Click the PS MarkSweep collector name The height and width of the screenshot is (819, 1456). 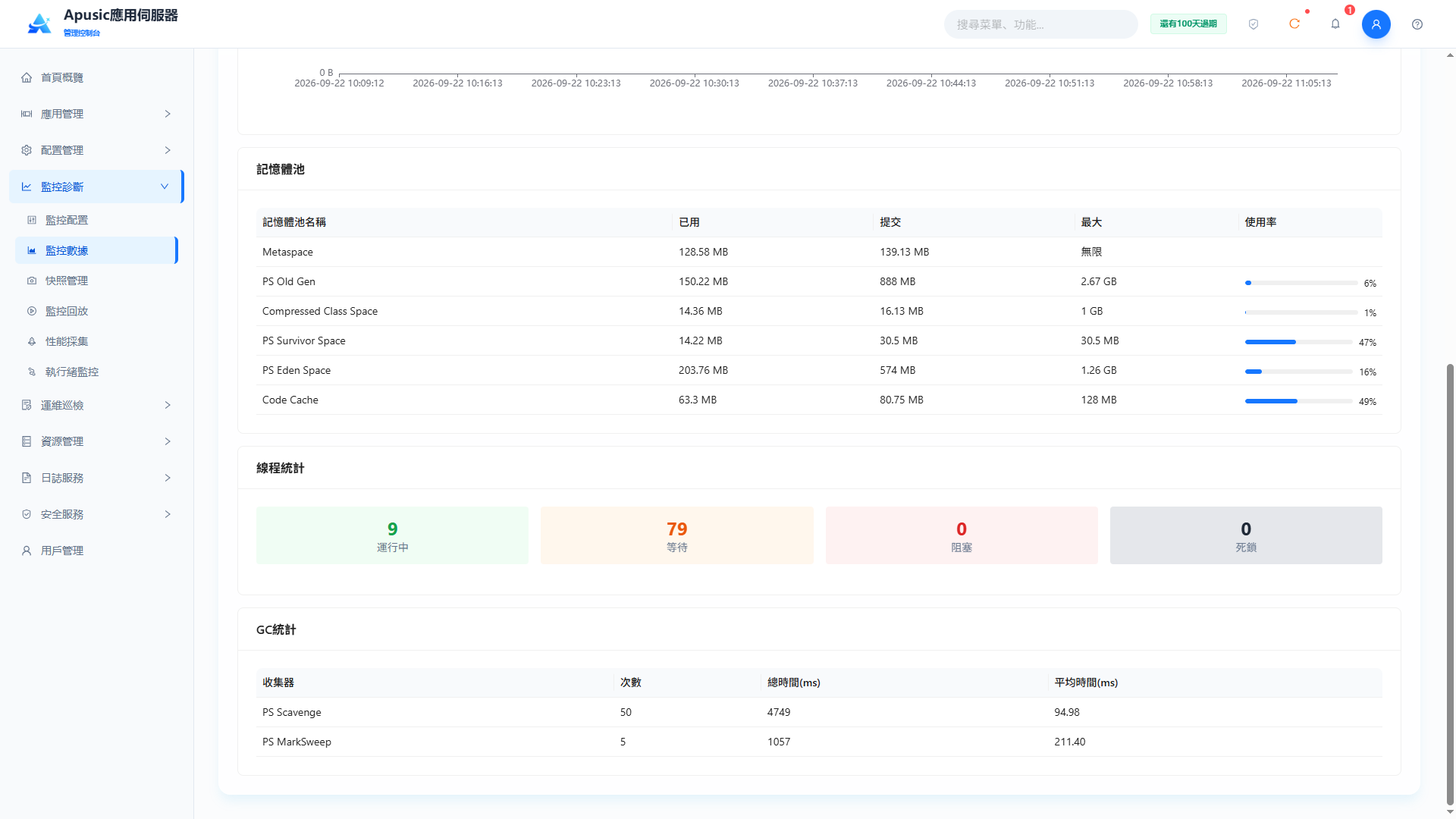[x=297, y=742]
